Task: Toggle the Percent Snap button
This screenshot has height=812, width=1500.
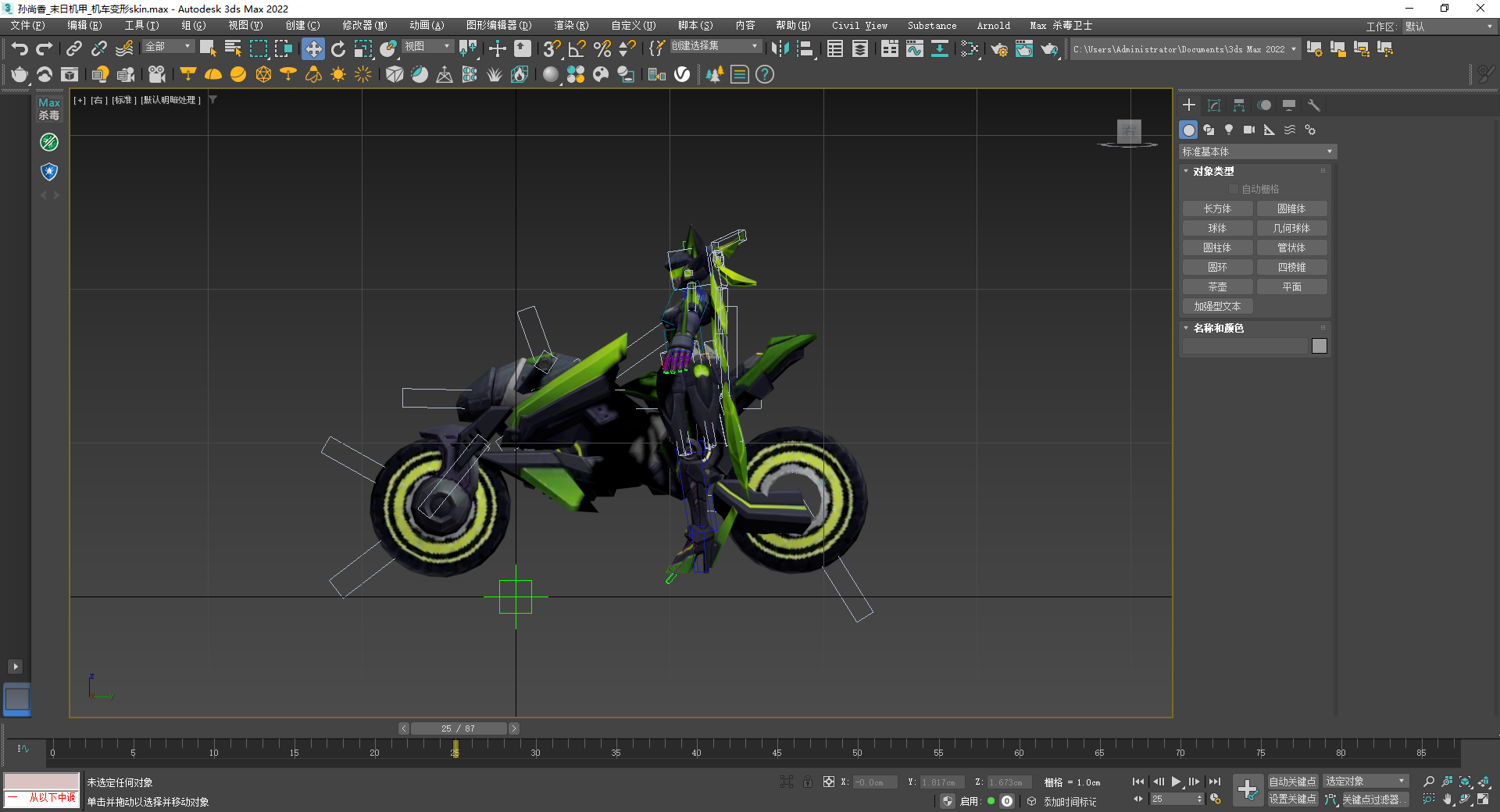Action: (x=602, y=49)
